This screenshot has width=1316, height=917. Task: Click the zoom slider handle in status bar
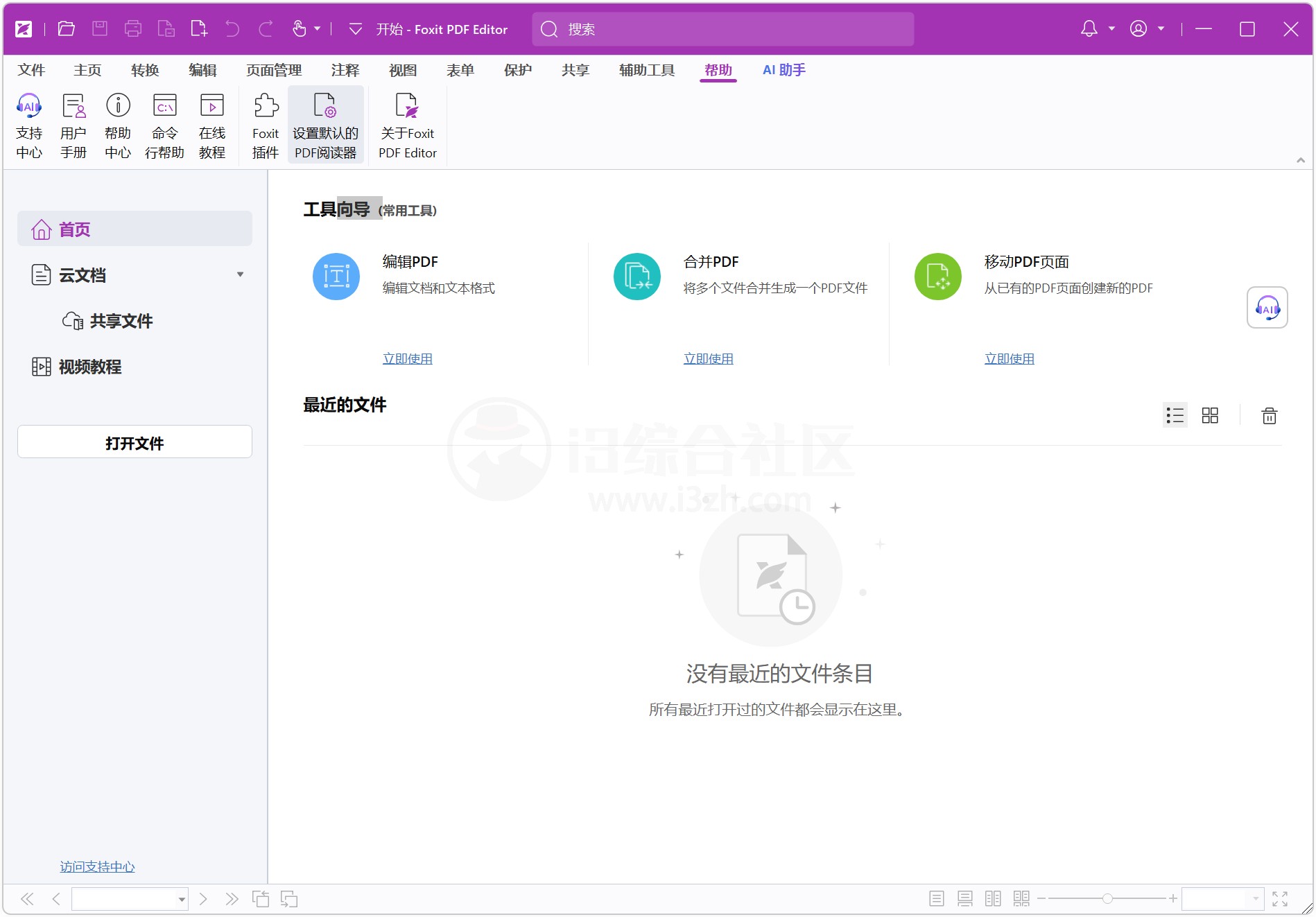click(x=1107, y=899)
